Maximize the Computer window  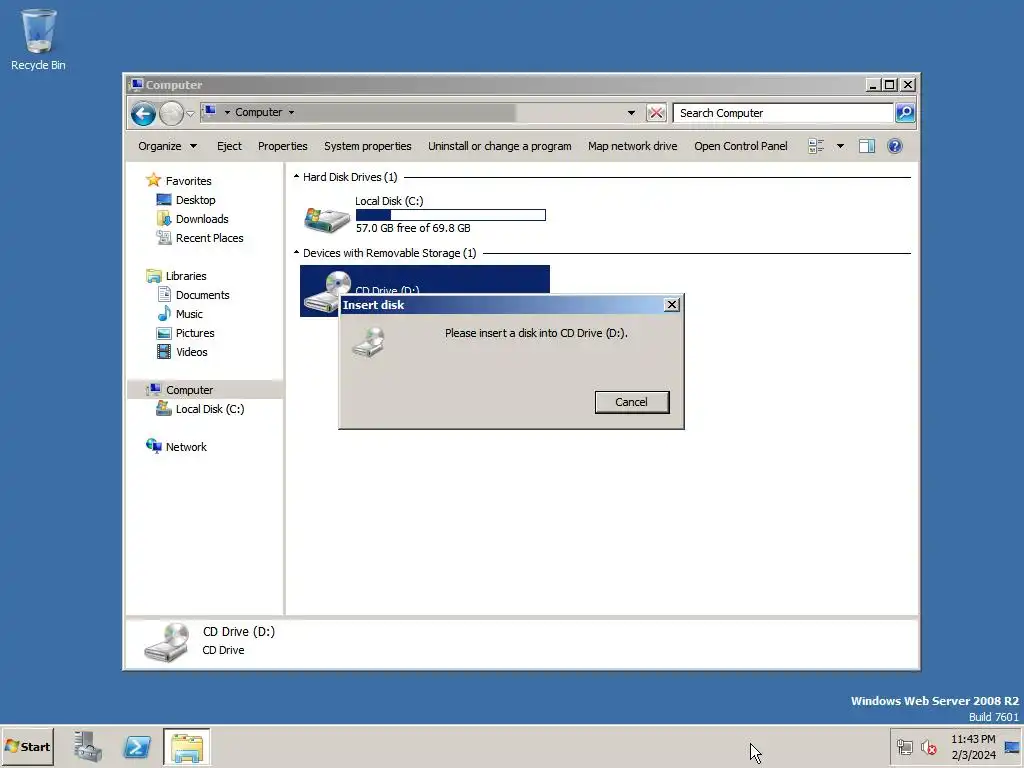coord(889,85)
